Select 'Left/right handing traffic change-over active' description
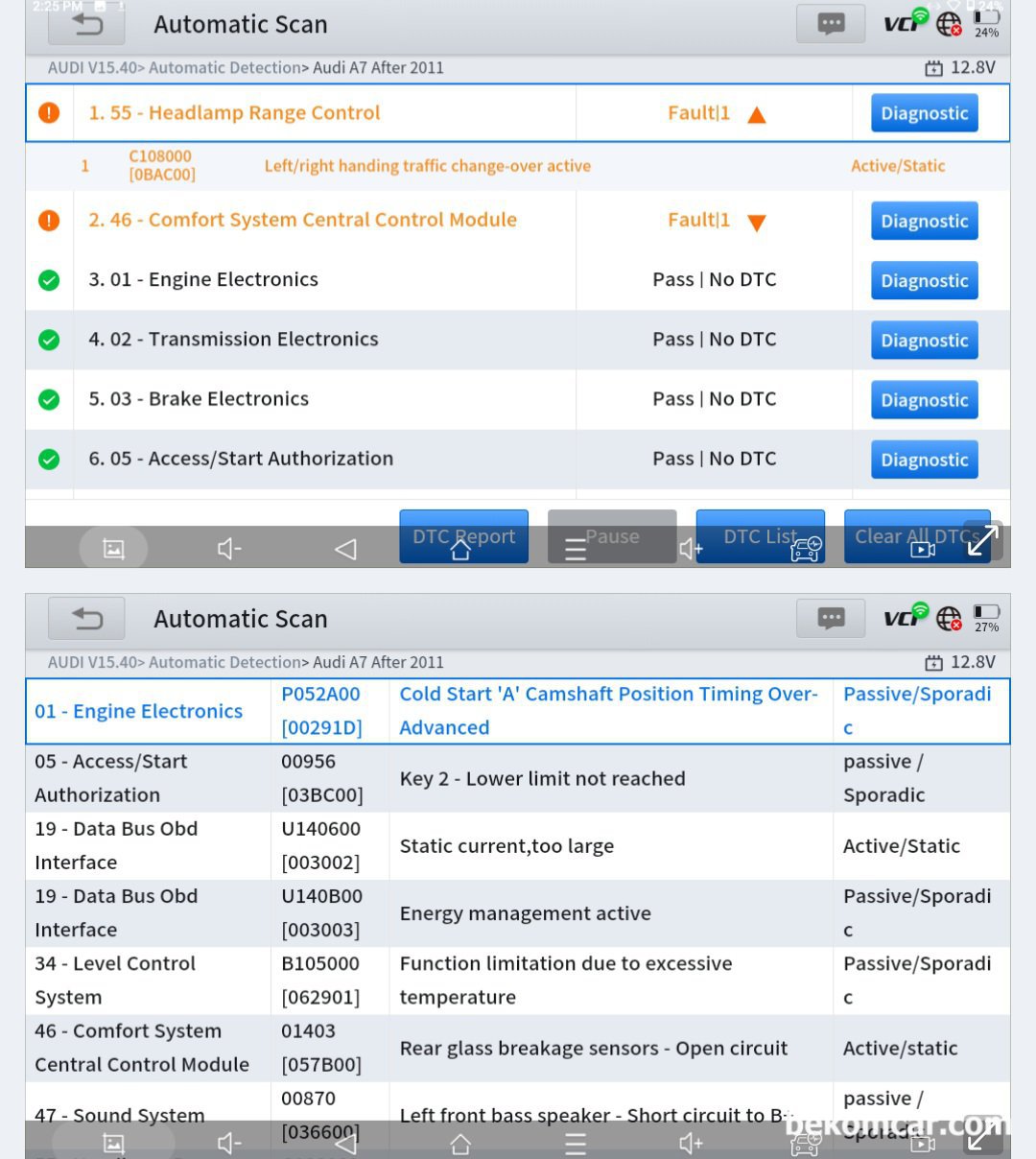This screenshot has height=1159, width=1036. 428,166
